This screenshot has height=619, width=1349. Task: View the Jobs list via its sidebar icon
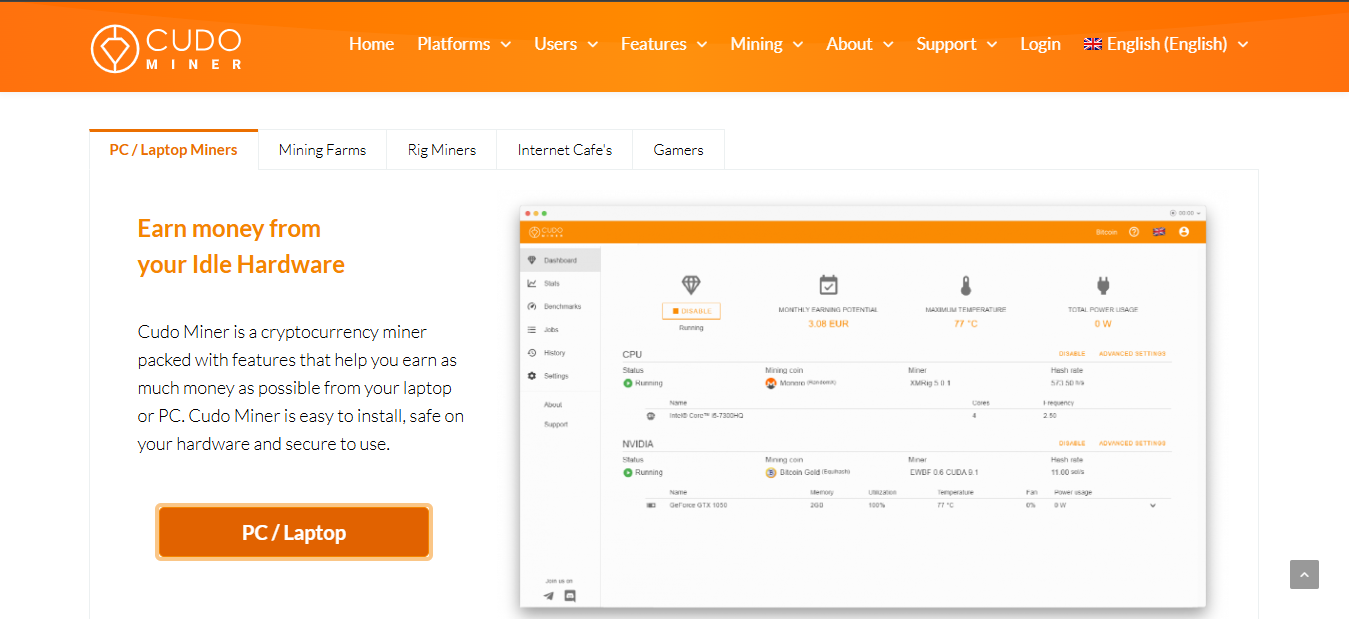[531, 329]
